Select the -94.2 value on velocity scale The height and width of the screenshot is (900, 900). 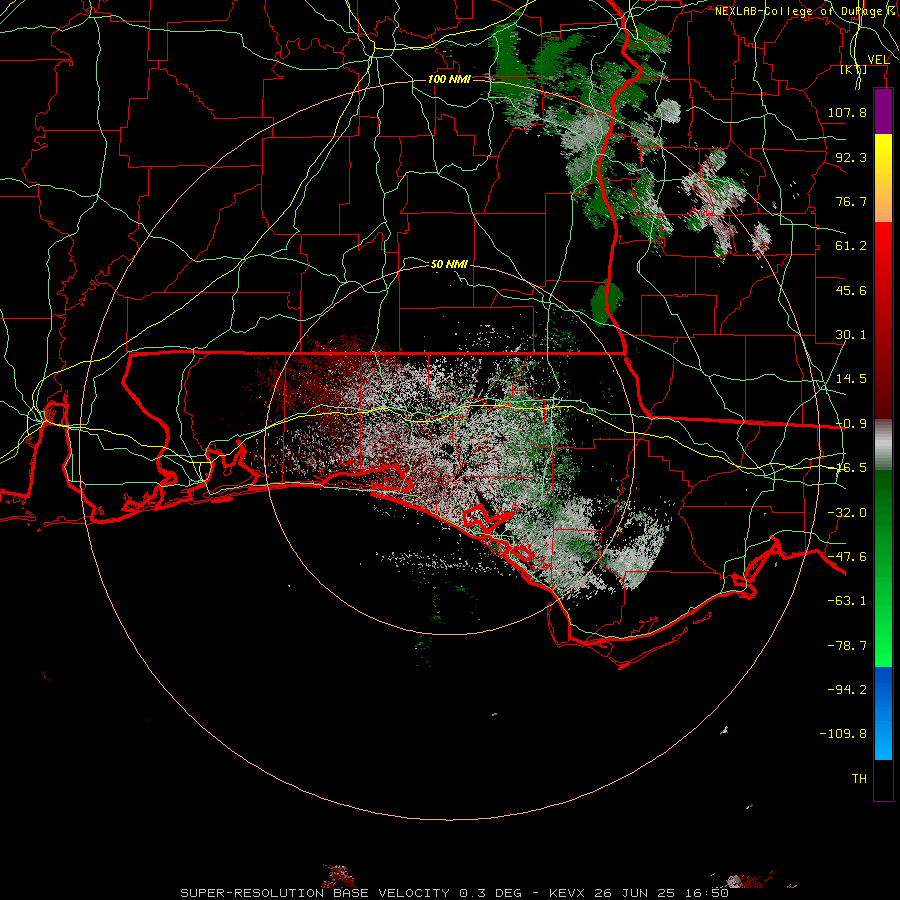tap(847, 689)
